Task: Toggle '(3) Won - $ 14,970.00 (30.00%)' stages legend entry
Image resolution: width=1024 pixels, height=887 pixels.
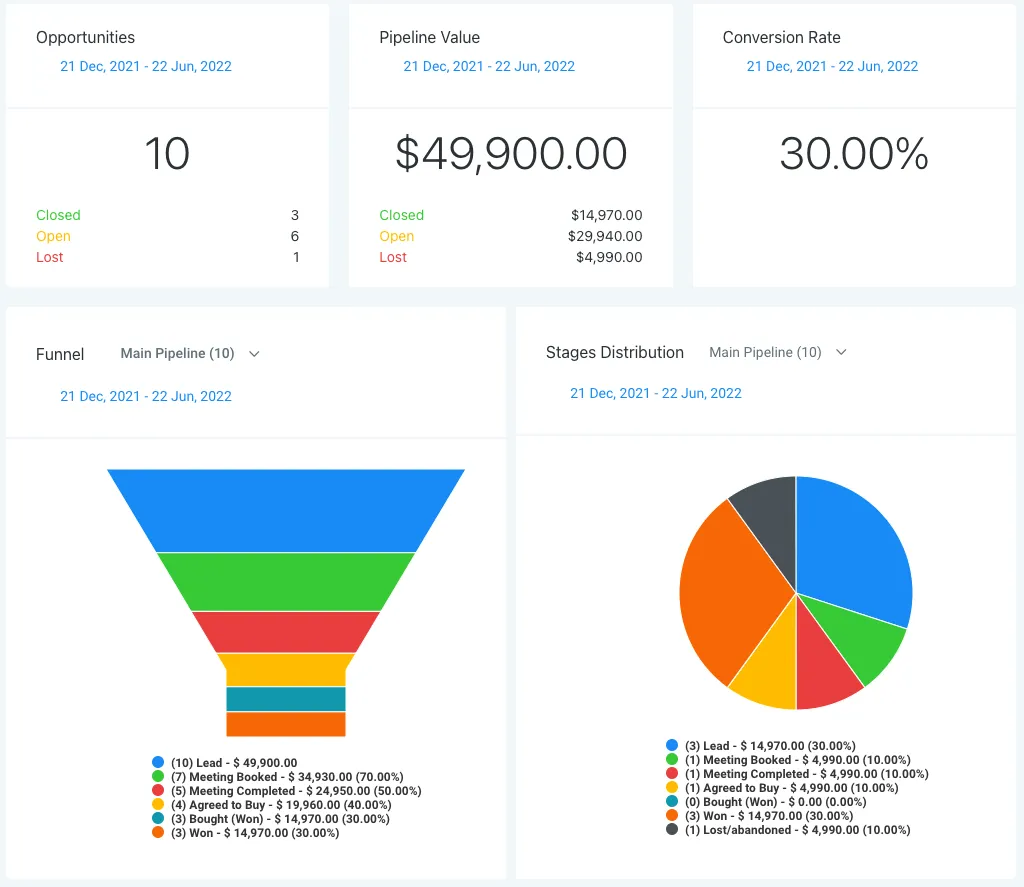Action: pyautogui.click(x=769, y=816)
